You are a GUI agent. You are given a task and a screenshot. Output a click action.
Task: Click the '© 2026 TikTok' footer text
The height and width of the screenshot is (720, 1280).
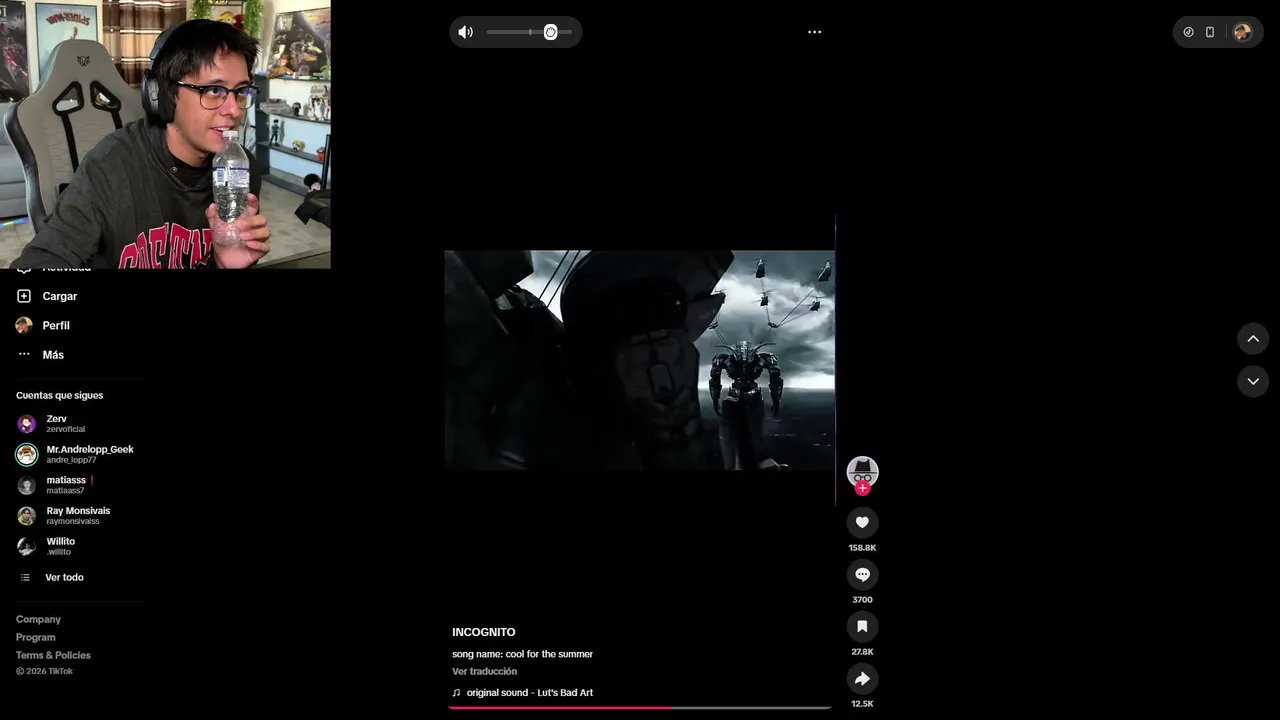[x=44, y=671]
